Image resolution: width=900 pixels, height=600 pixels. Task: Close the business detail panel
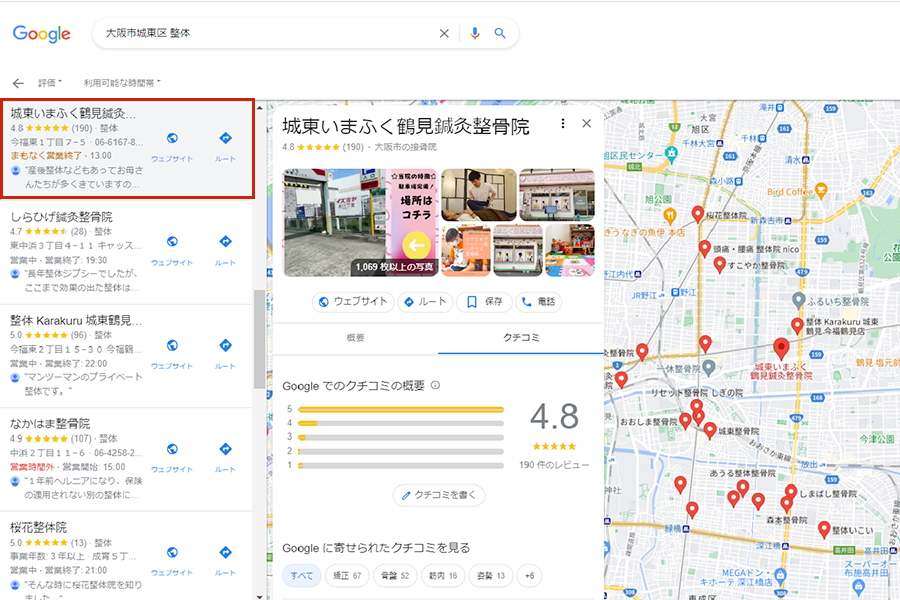(x=587, y=124)
